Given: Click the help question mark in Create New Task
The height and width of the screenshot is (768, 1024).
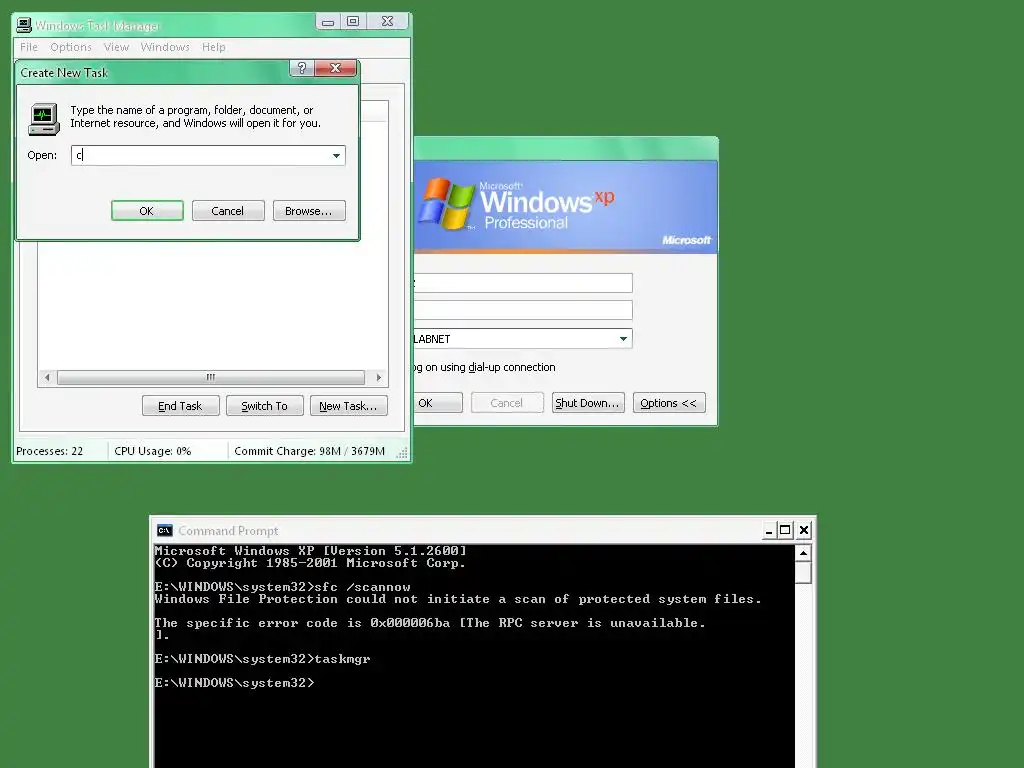Looking at the screenshot, I should click(x=302, y=68).
